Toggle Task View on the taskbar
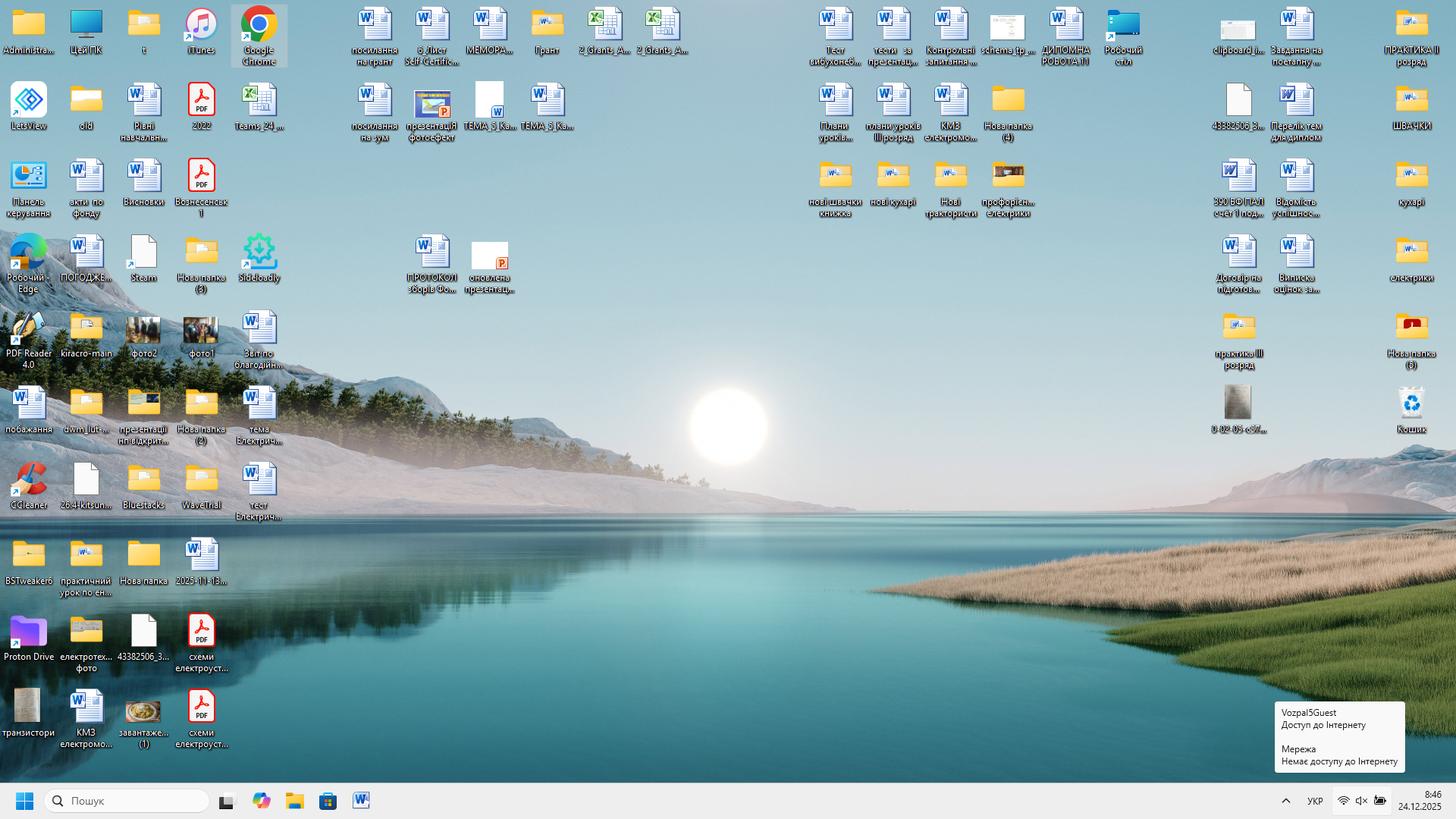1456x819 pixels. click(227, 801)
